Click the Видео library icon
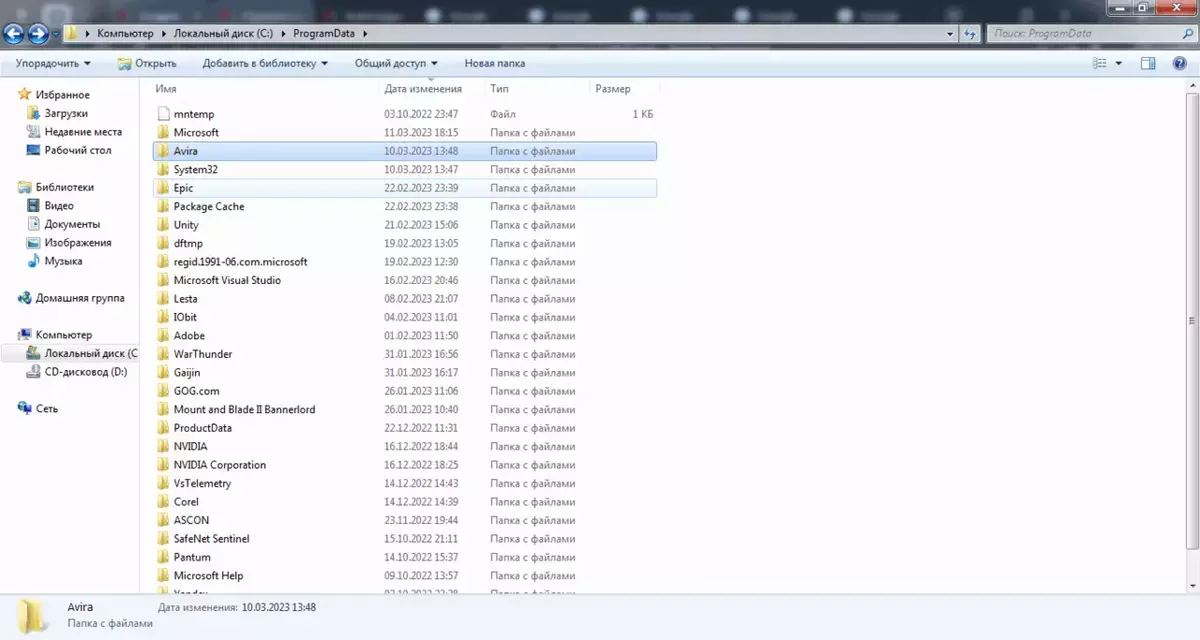 coord(34,205)
